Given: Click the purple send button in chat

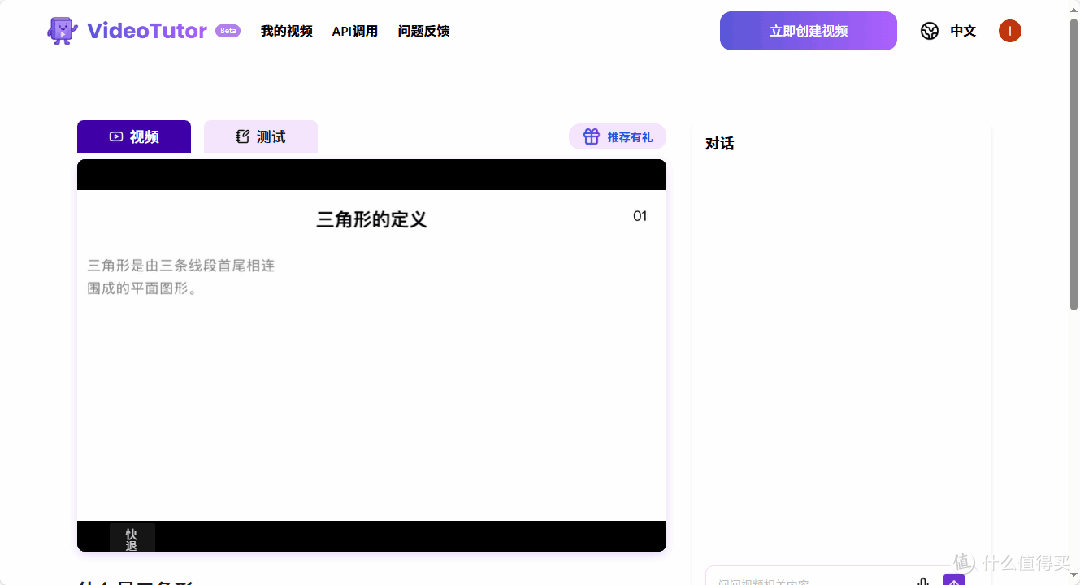Looking at the screenshot, I should tap(953, 580).
